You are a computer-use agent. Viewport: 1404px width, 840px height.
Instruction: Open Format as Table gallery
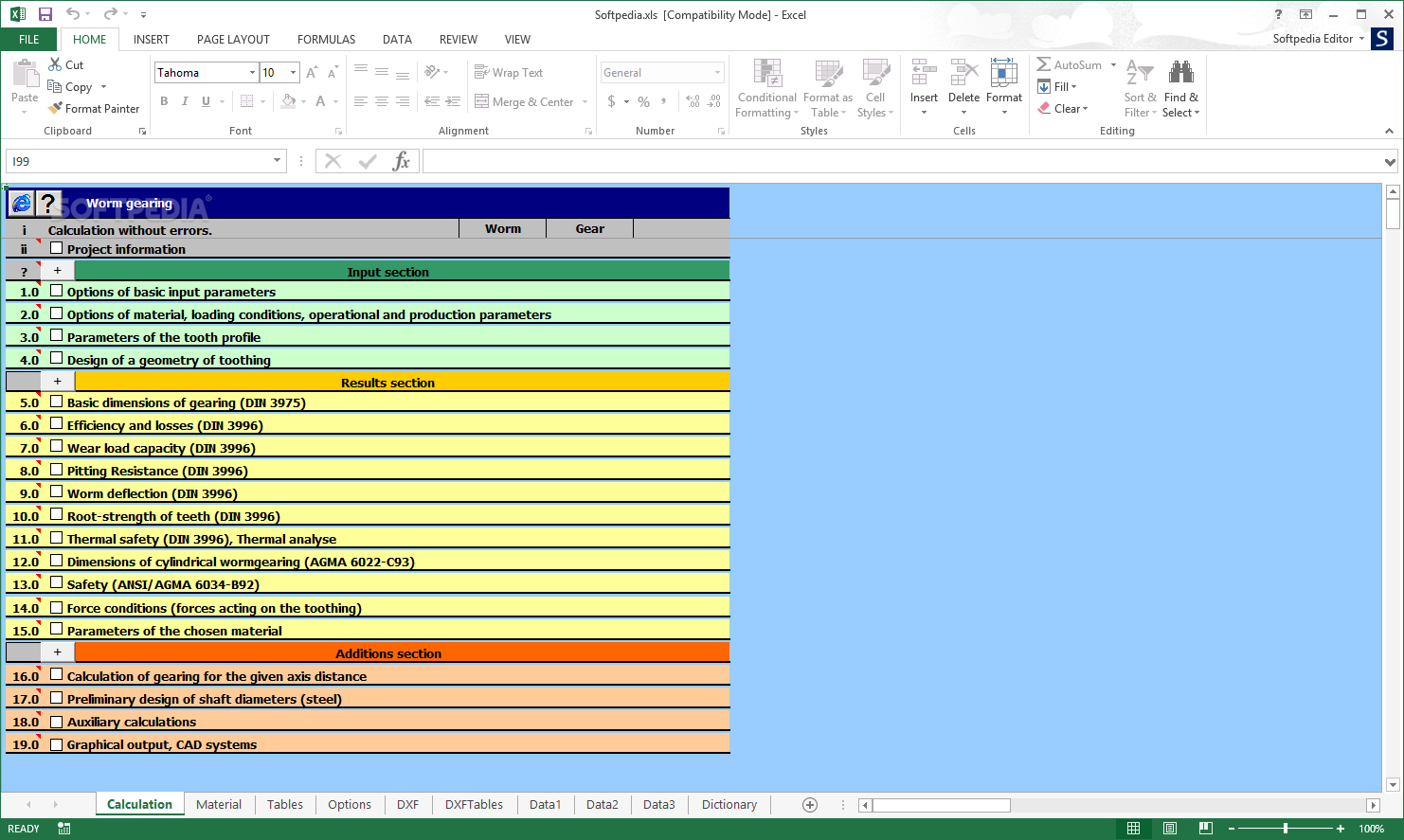click(x=828, y=88)
